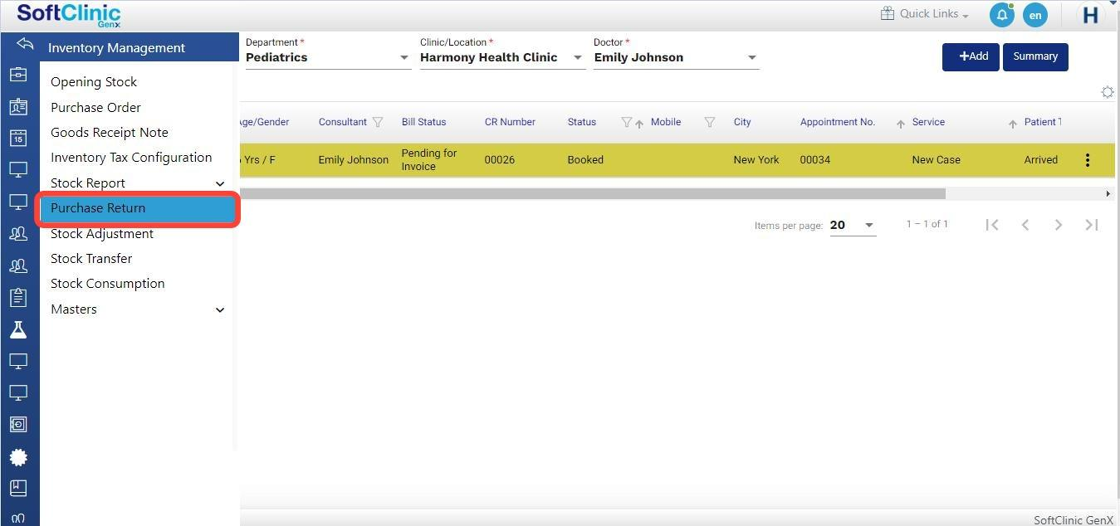The image size is (1120, 526).
Task: Click the Summary button
Action: click(x=1035, y=57)
